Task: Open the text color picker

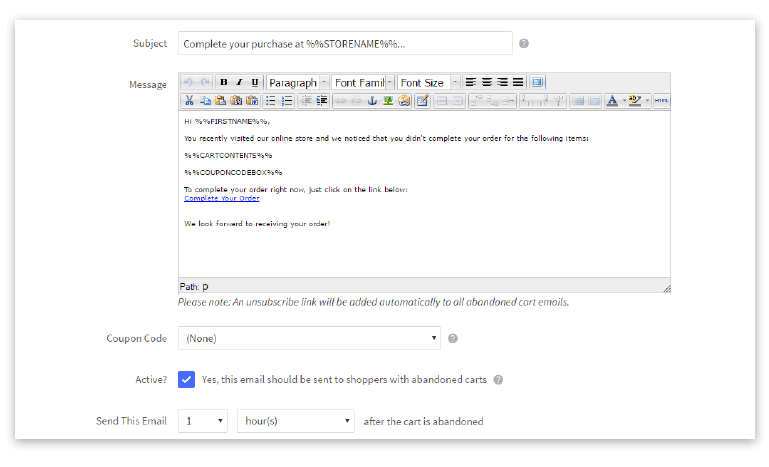Action: [x=612, y=100]
